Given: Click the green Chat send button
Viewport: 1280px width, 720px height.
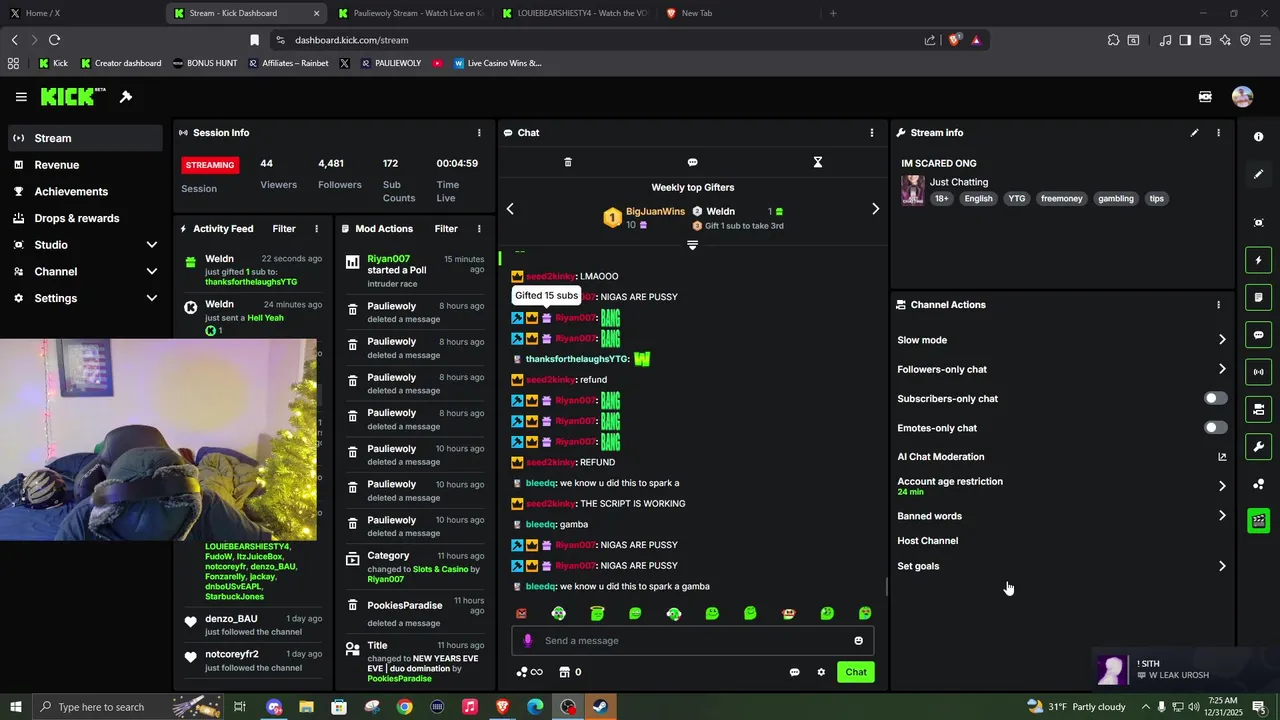Looking at the screenshot, I should tap(856, 672).
